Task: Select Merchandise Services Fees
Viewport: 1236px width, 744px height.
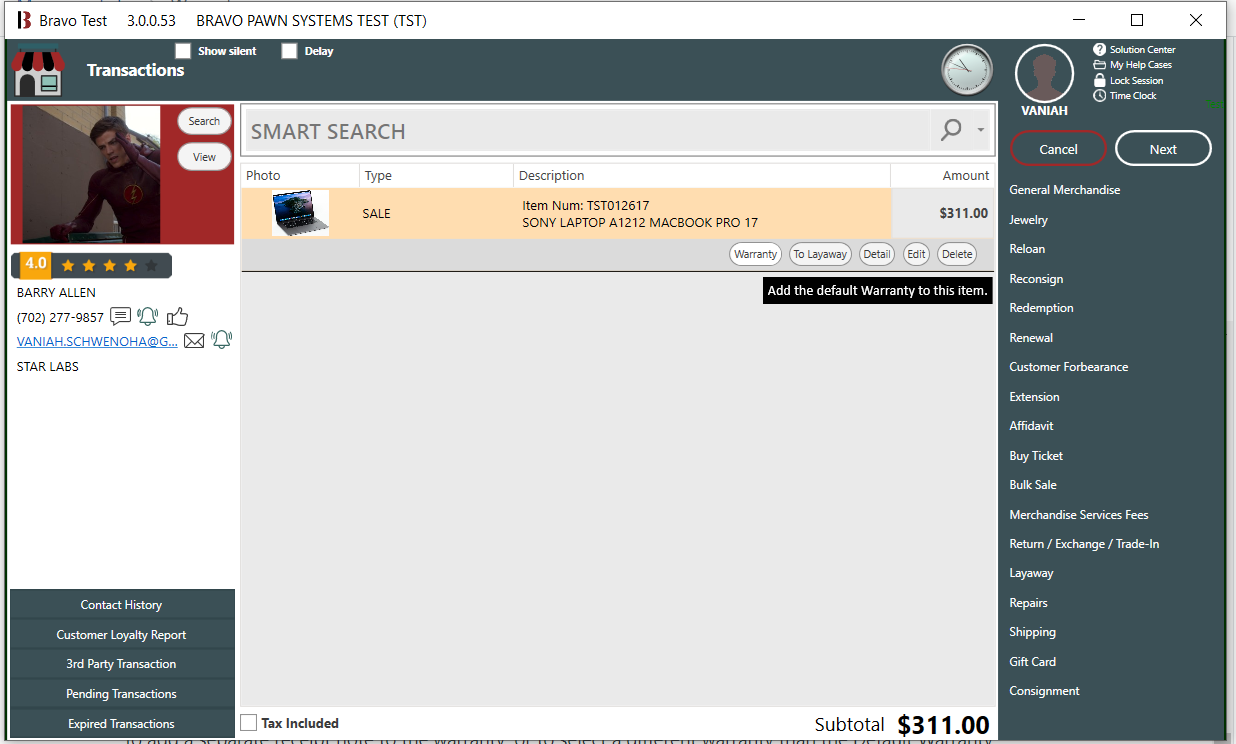Action: coord(1079,515)
